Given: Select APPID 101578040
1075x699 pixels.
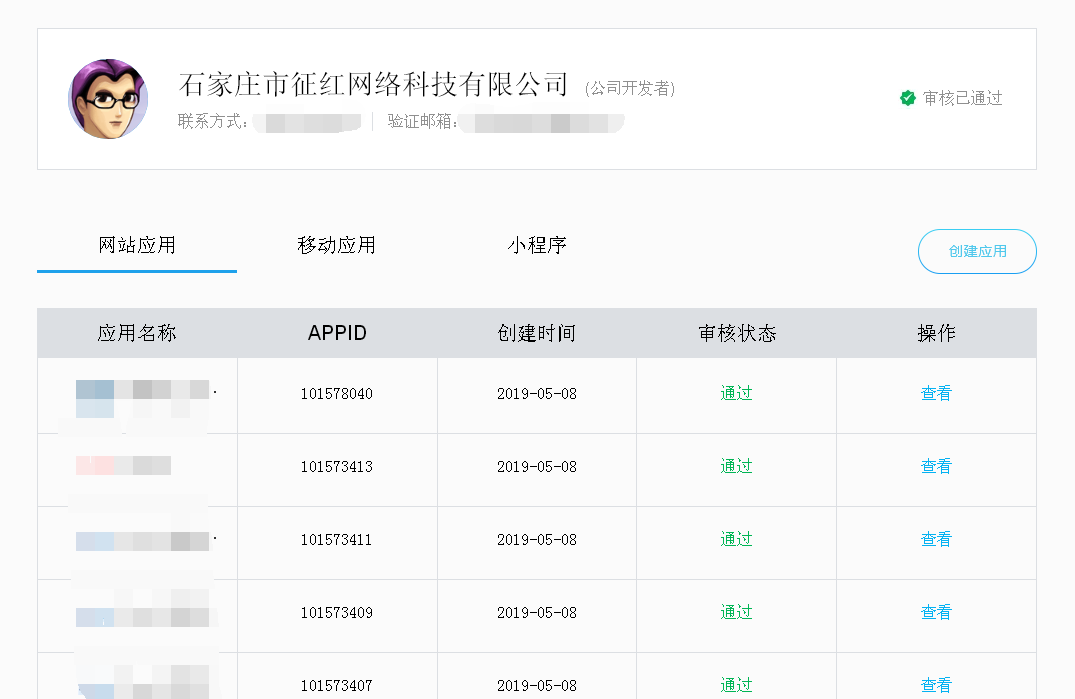Looking at the screenshot, I should coord(337,394).
